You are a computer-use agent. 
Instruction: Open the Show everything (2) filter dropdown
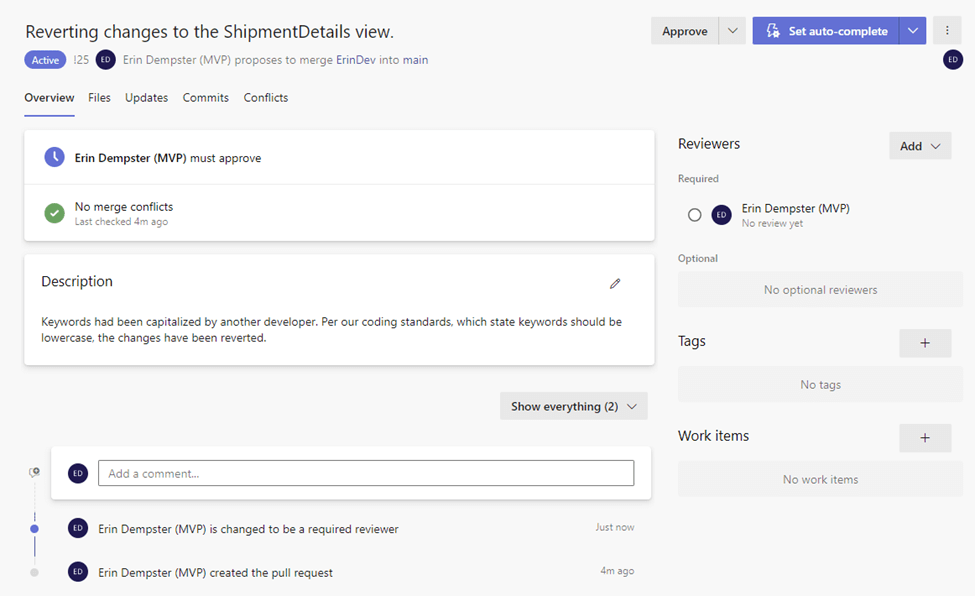click(573, 406)
